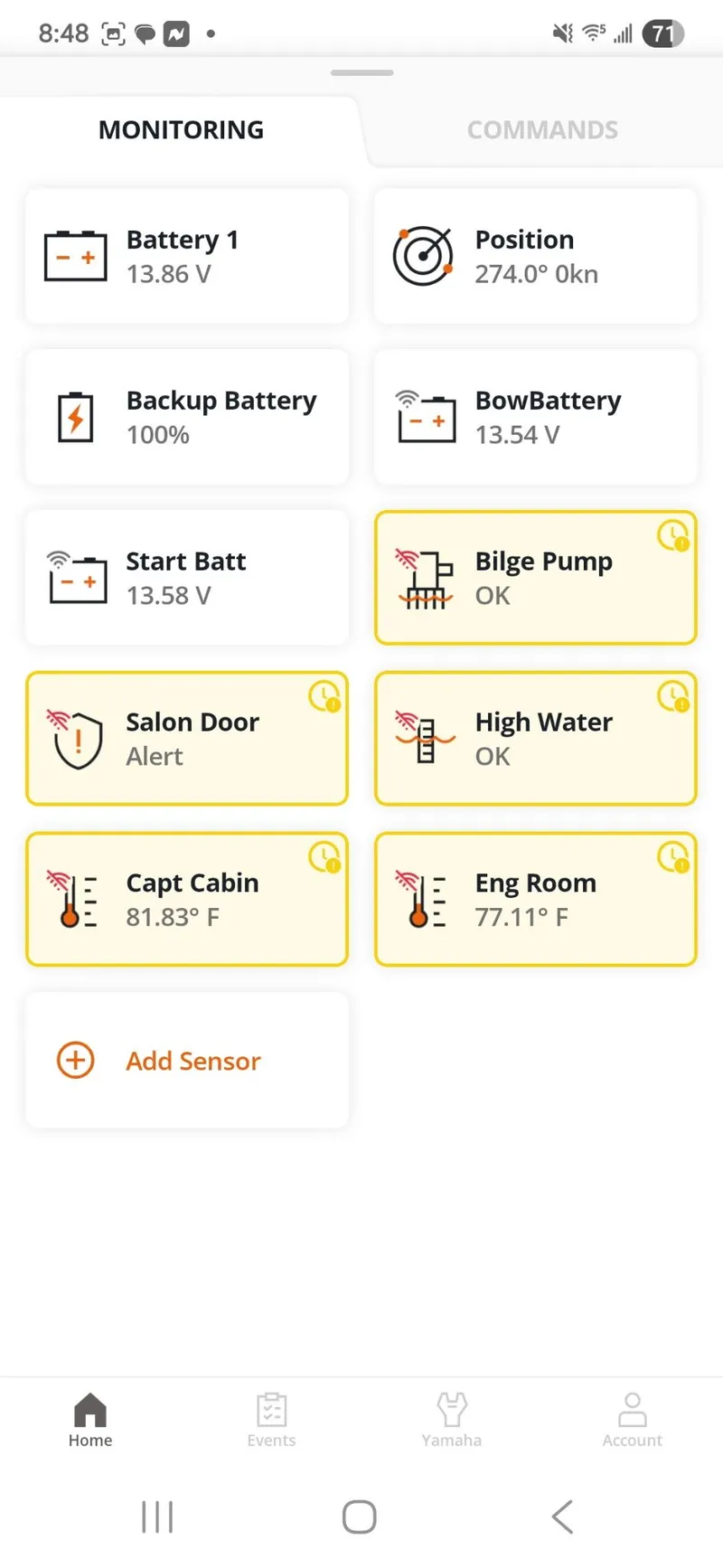
Task: Tap the Position radar icon
Action: tap(423, 256)
